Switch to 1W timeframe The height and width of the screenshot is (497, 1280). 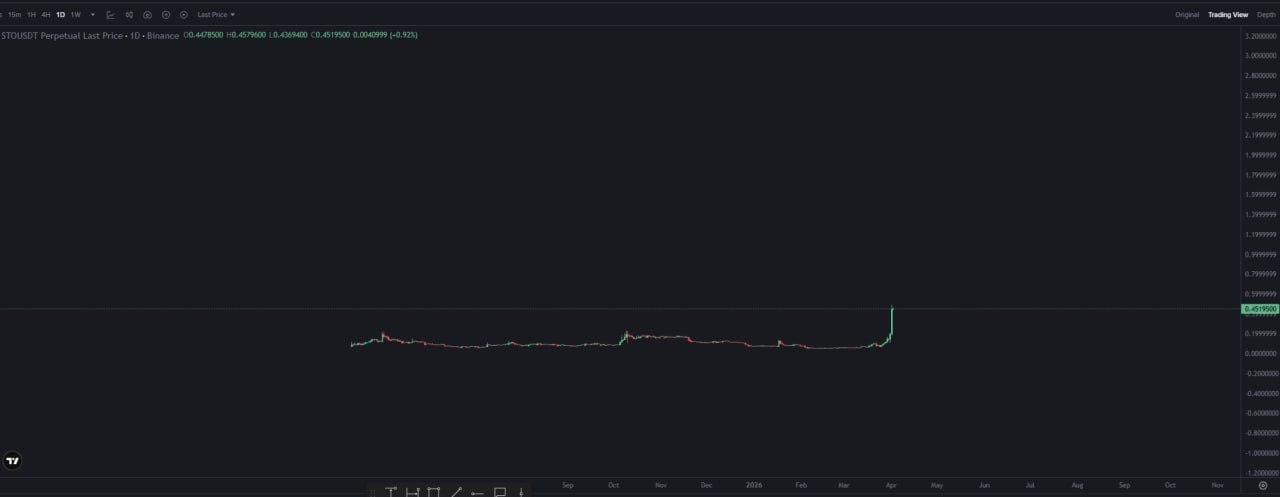(76, 15)
